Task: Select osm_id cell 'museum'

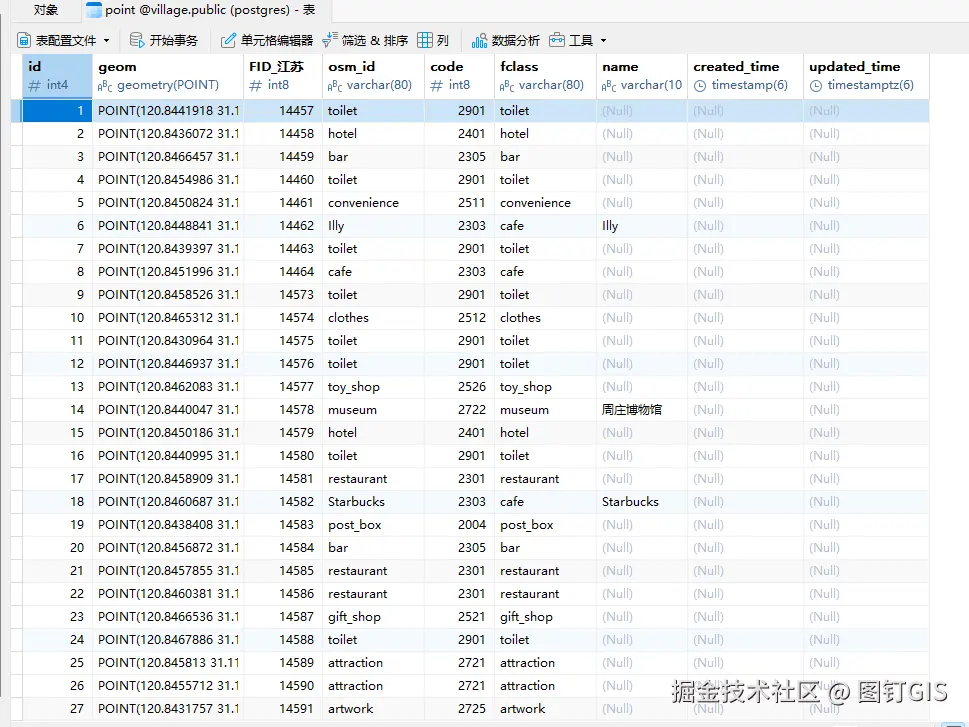Action: click(x=373, y=410)
